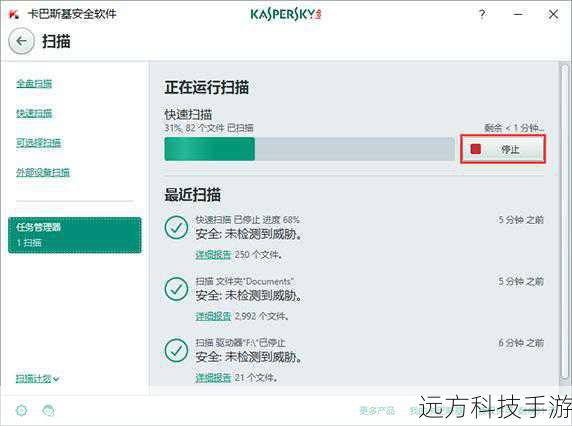This screenshot has height=426, width=572.
Task: Select the 任务管理器 panel in sidebar
Action: (x=75, y=235)
